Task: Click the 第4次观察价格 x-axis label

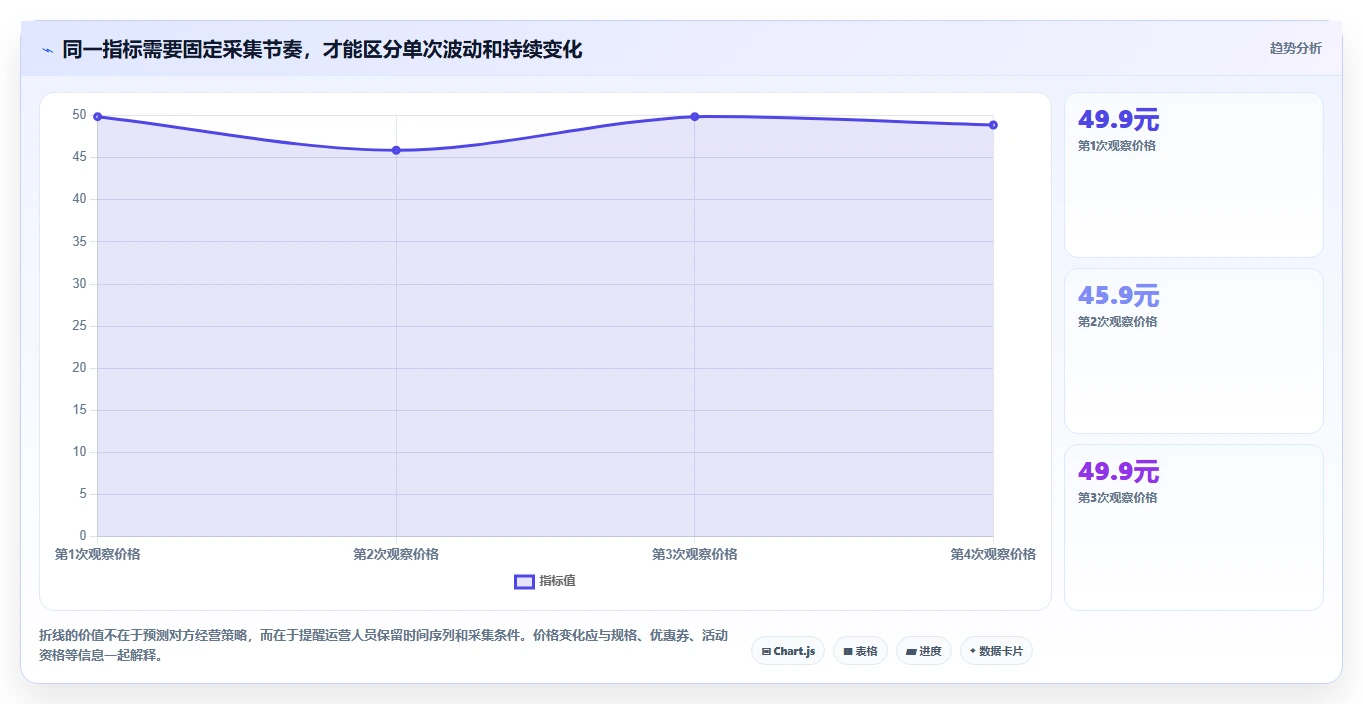Action: [x=993, y=554]
